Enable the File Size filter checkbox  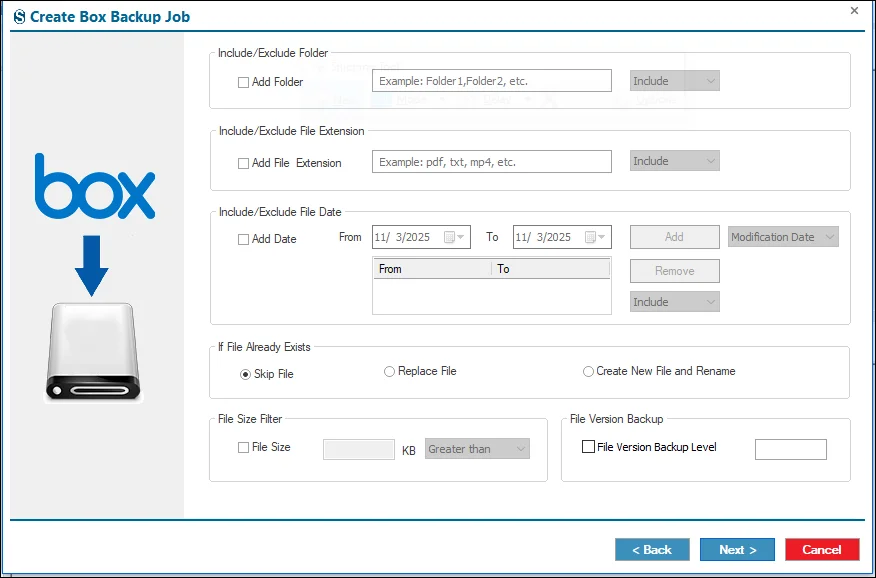click(x=244, y=448)
